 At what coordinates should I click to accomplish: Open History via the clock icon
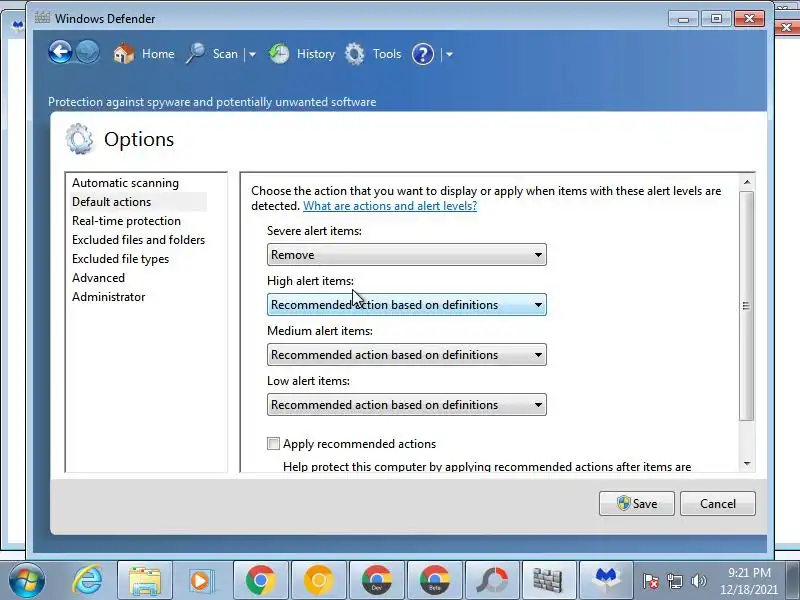pyautogui.click(x=279, y=54)
